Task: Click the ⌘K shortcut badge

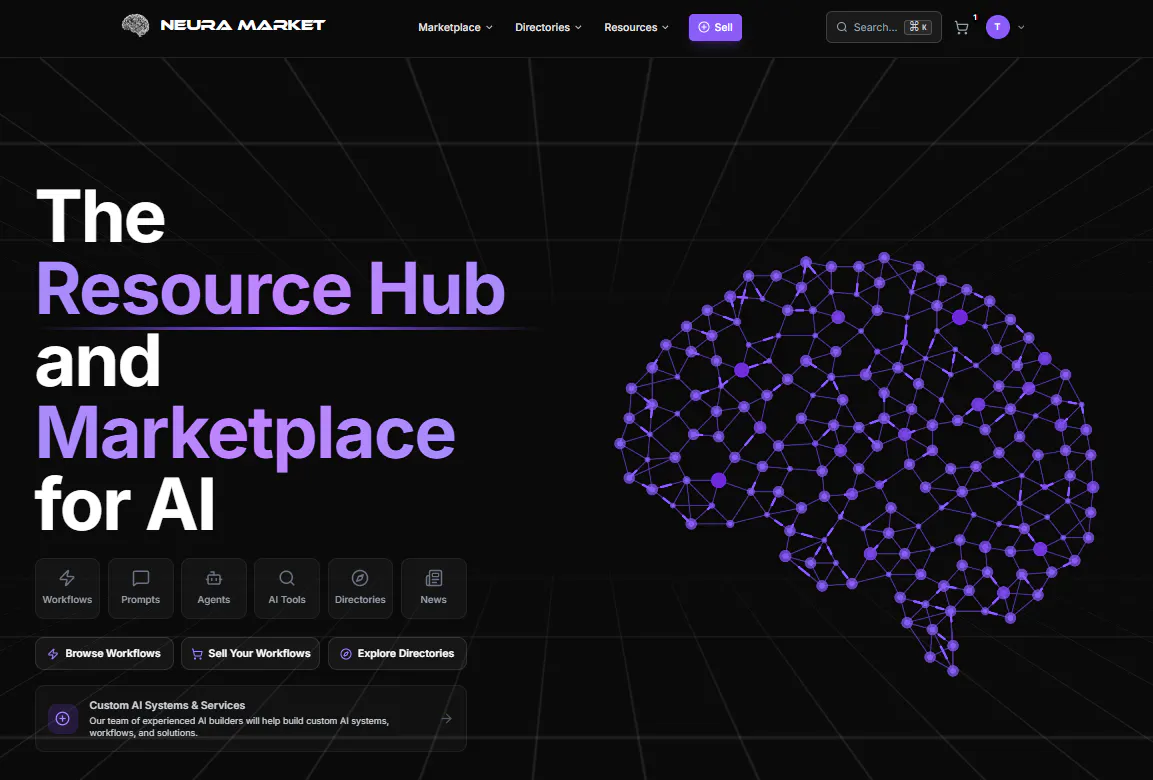Action: tap(918, 27)
